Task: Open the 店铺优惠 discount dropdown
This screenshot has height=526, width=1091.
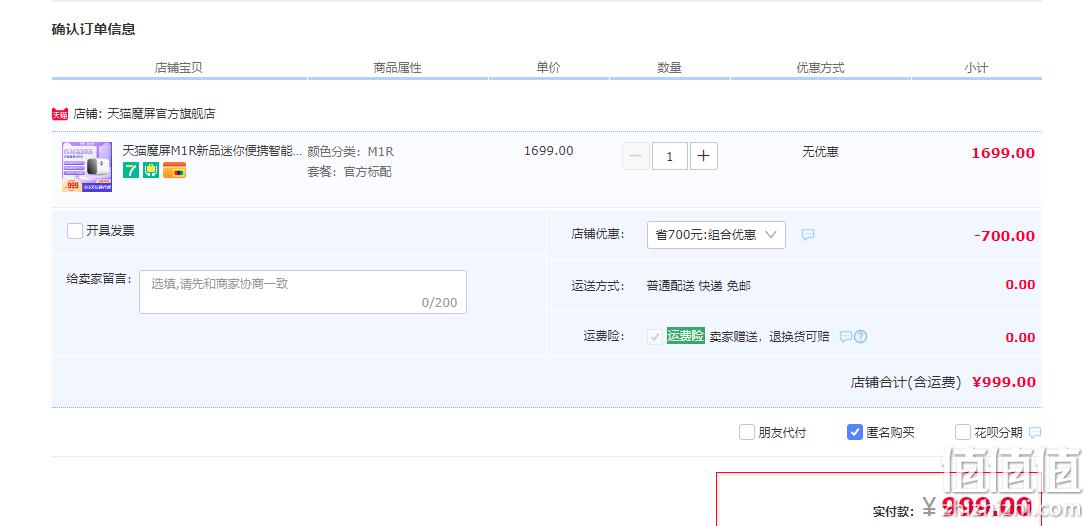Action: (716, 234)
